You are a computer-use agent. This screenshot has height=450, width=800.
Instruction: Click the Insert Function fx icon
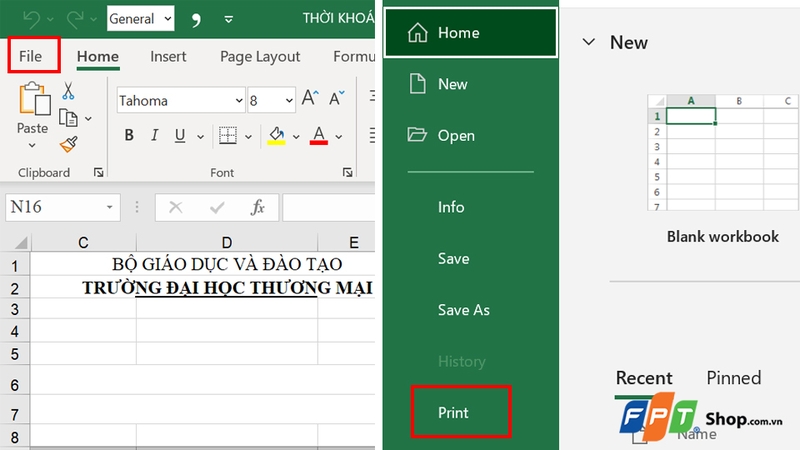(258, 207)
